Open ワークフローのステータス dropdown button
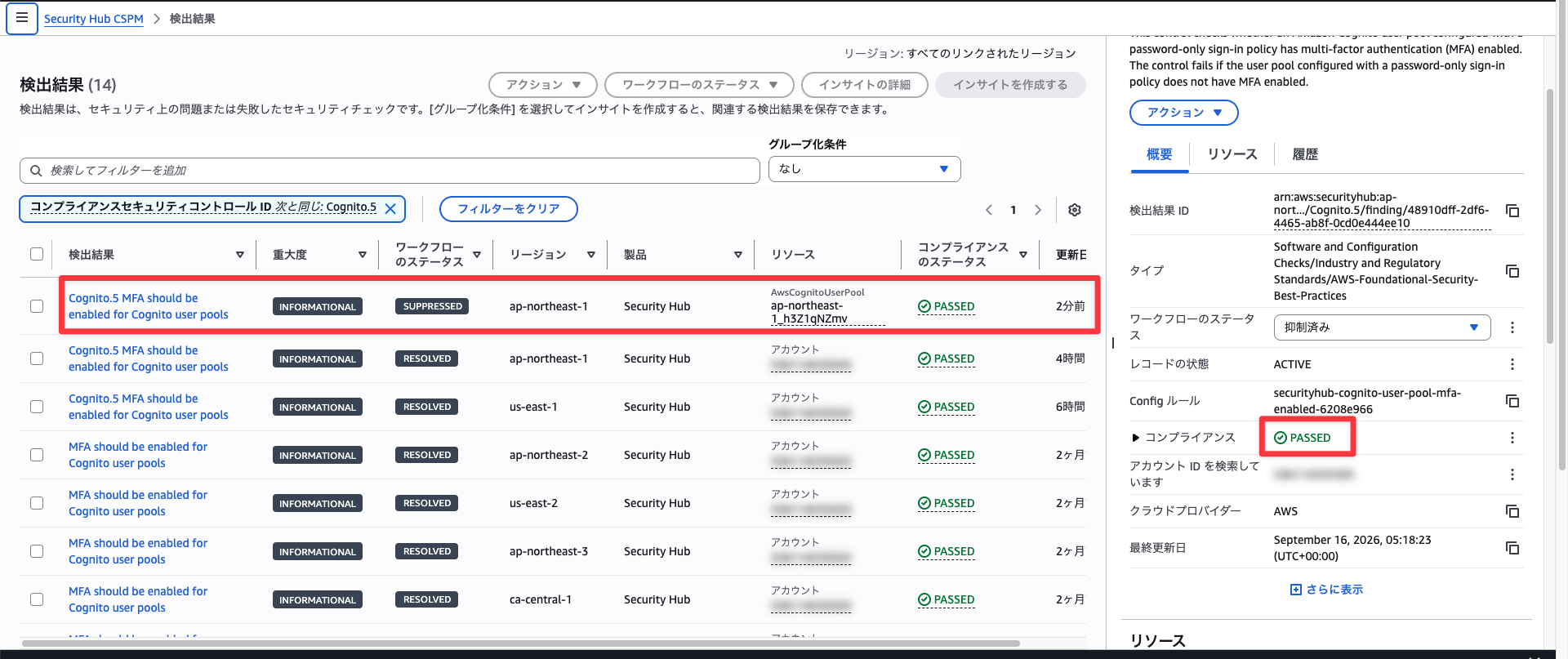 [x=699, y=85]
